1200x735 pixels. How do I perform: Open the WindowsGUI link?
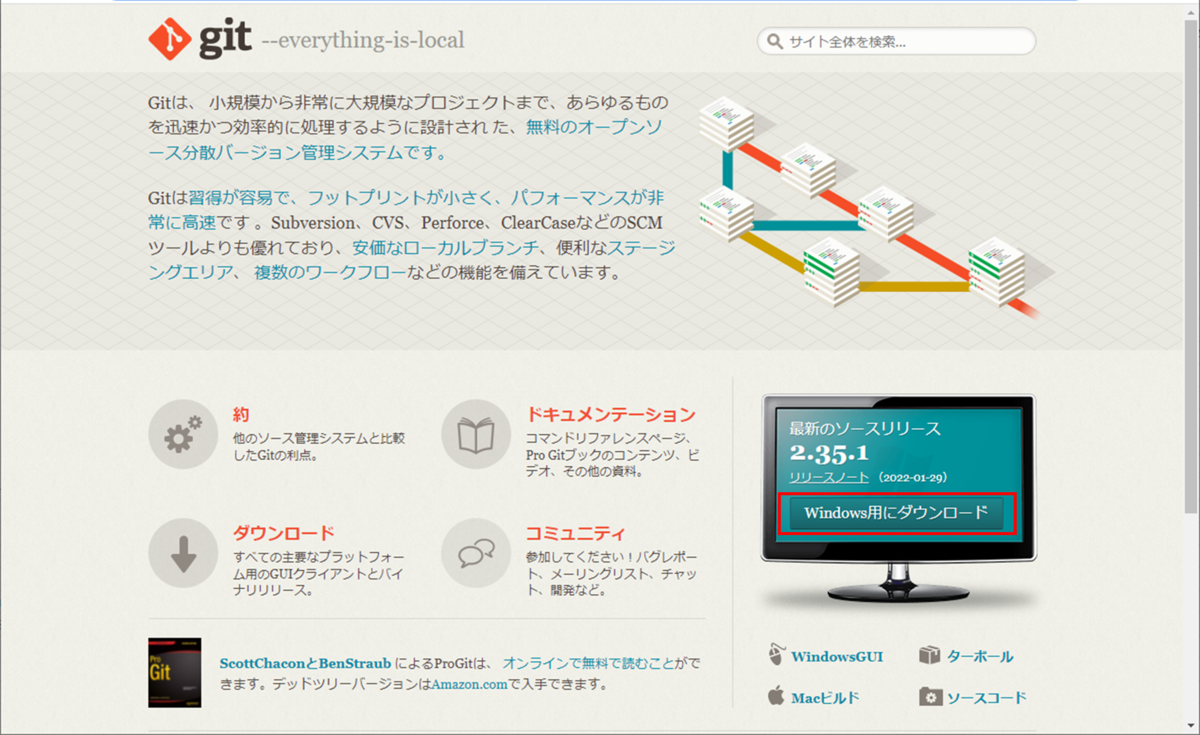click(x=837, y=657)
